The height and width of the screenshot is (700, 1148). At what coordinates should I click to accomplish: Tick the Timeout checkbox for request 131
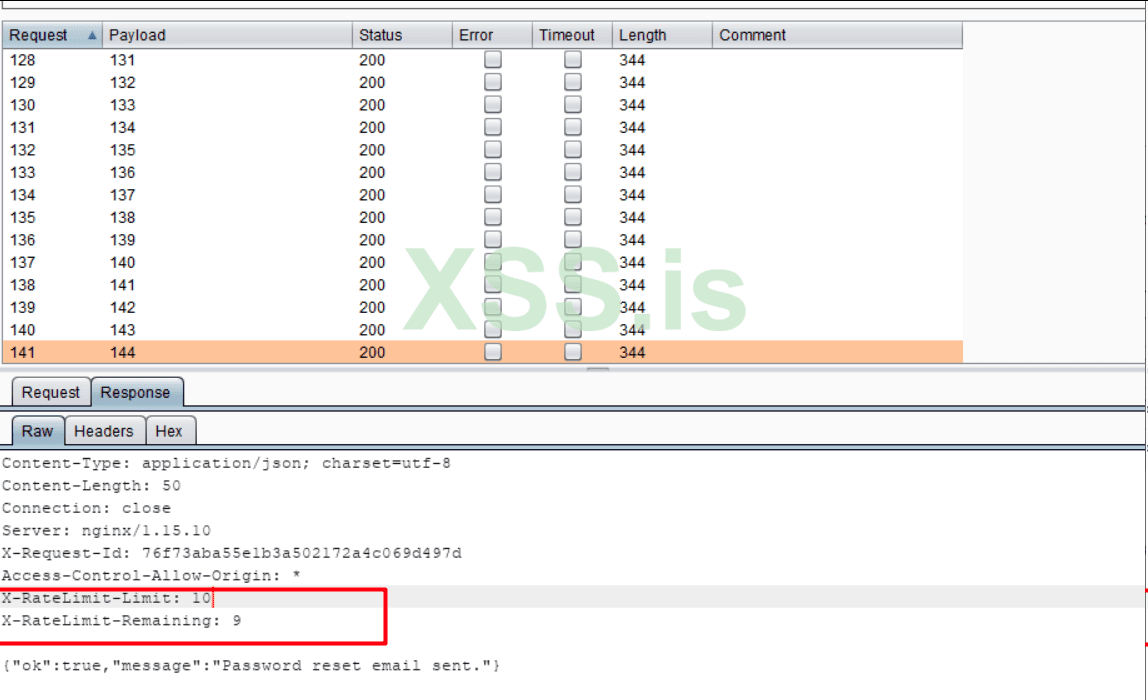pyautogui.click(x=573, y=127)
